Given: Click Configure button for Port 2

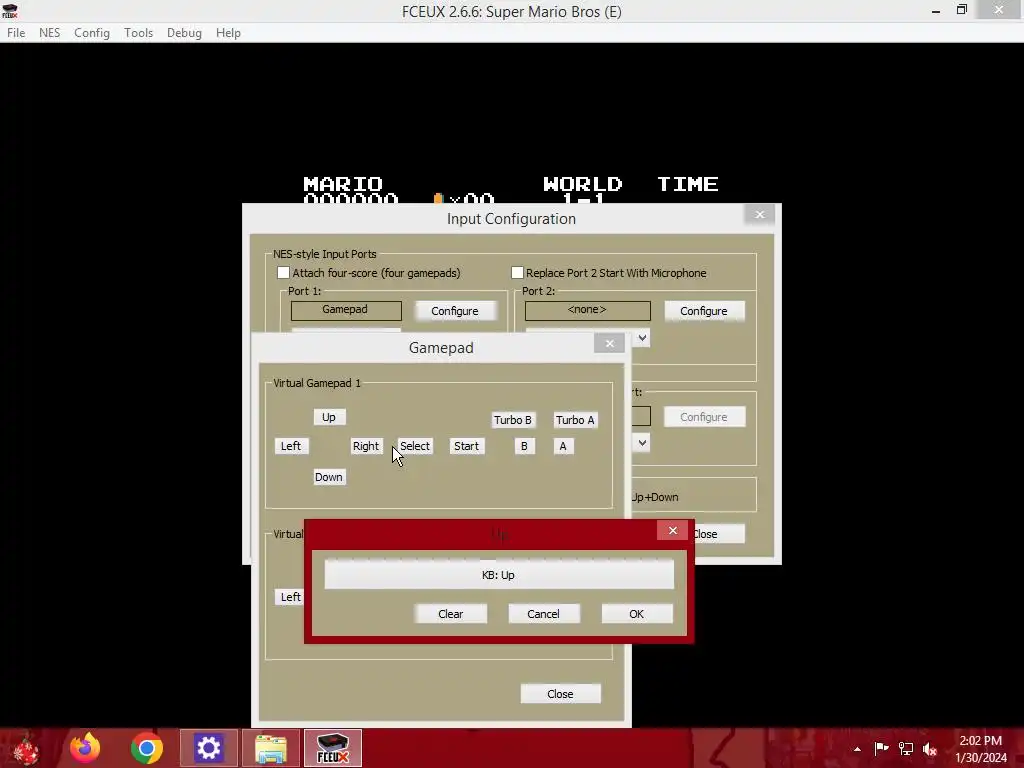Looking at the screenshot, I should click(703, 311).
